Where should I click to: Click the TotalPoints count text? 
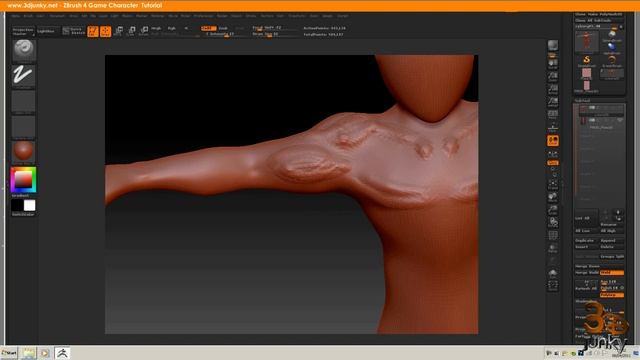323,35
